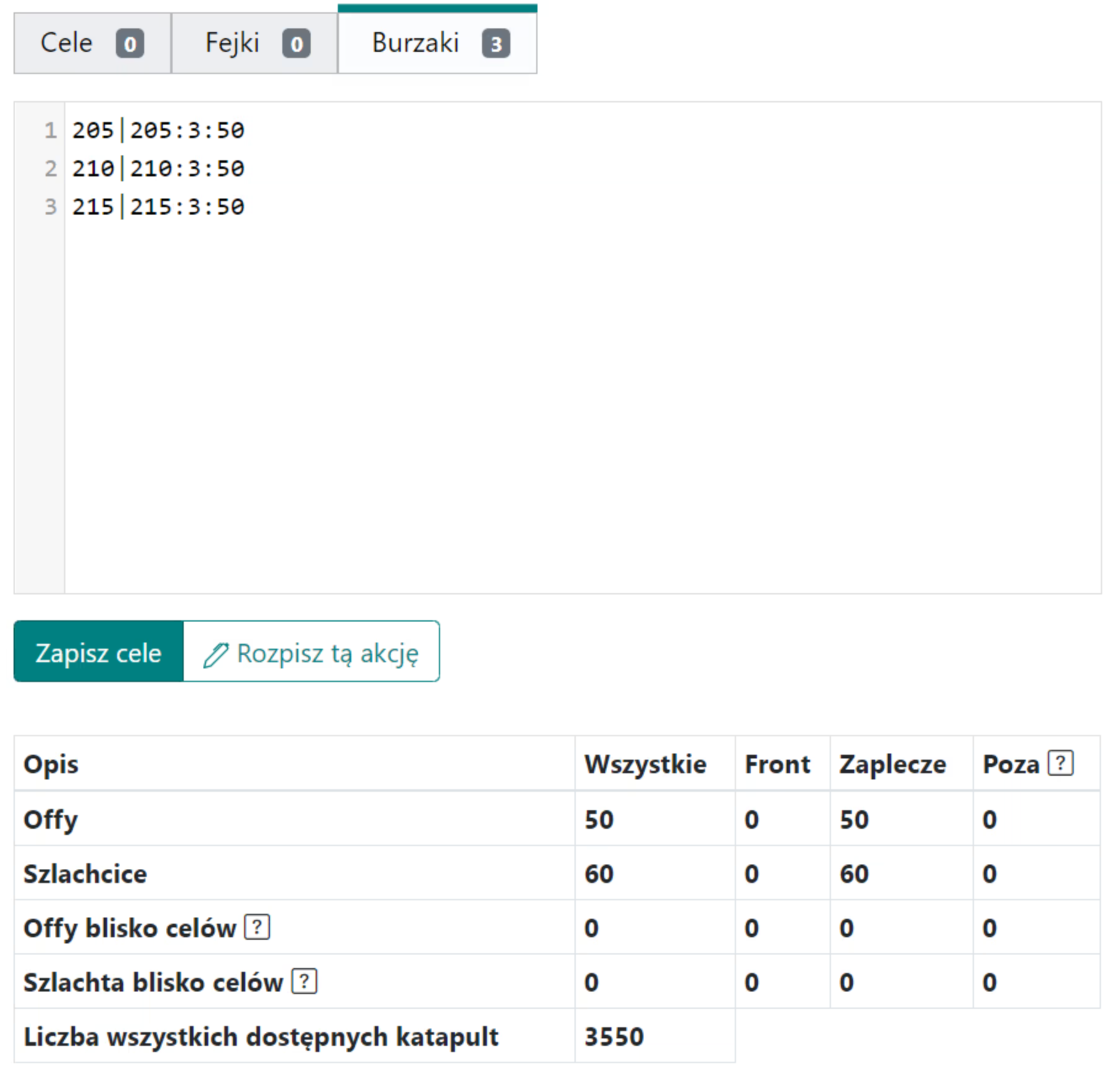The width and height of the screenshot is (1120, 1076).
Task: Click the count badge on the Fejki tab
Action: (x=296, y=44)
